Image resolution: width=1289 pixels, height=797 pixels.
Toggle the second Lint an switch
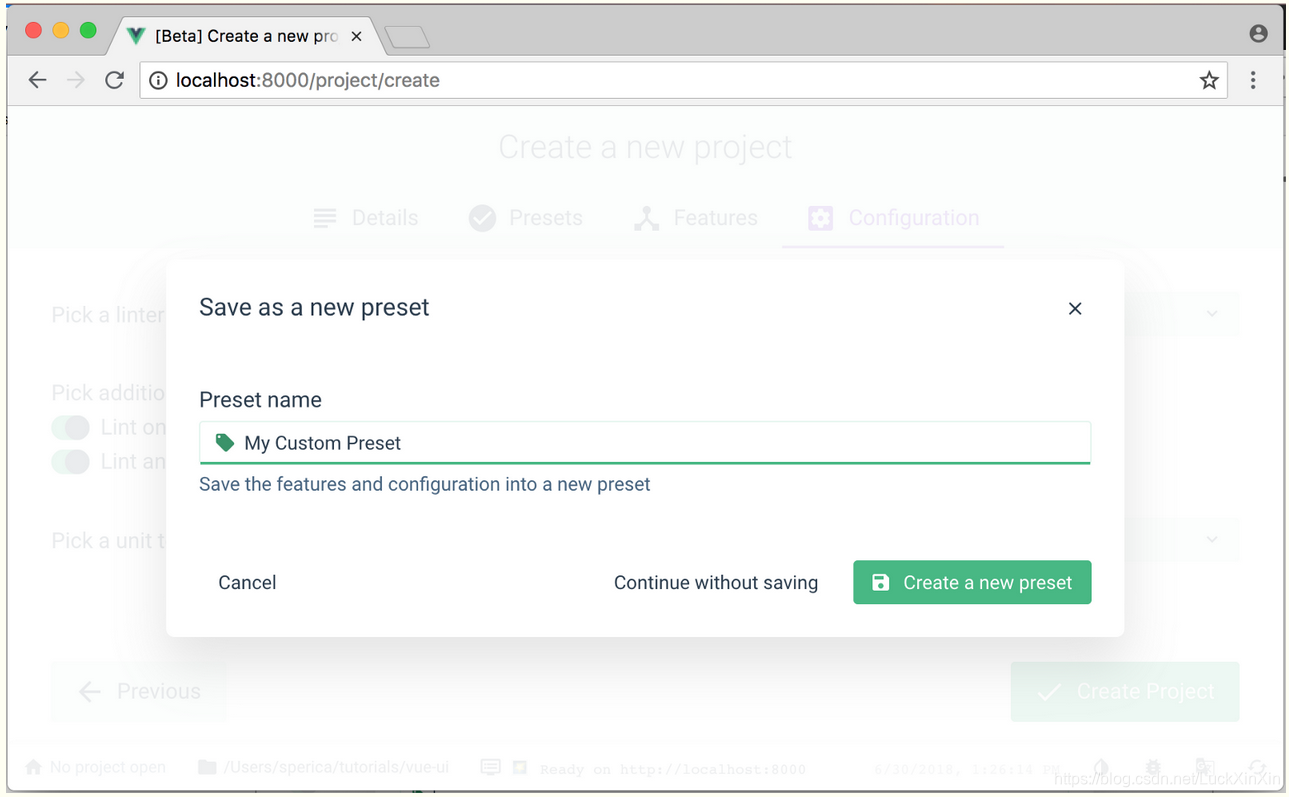click(x=71, y=462)
